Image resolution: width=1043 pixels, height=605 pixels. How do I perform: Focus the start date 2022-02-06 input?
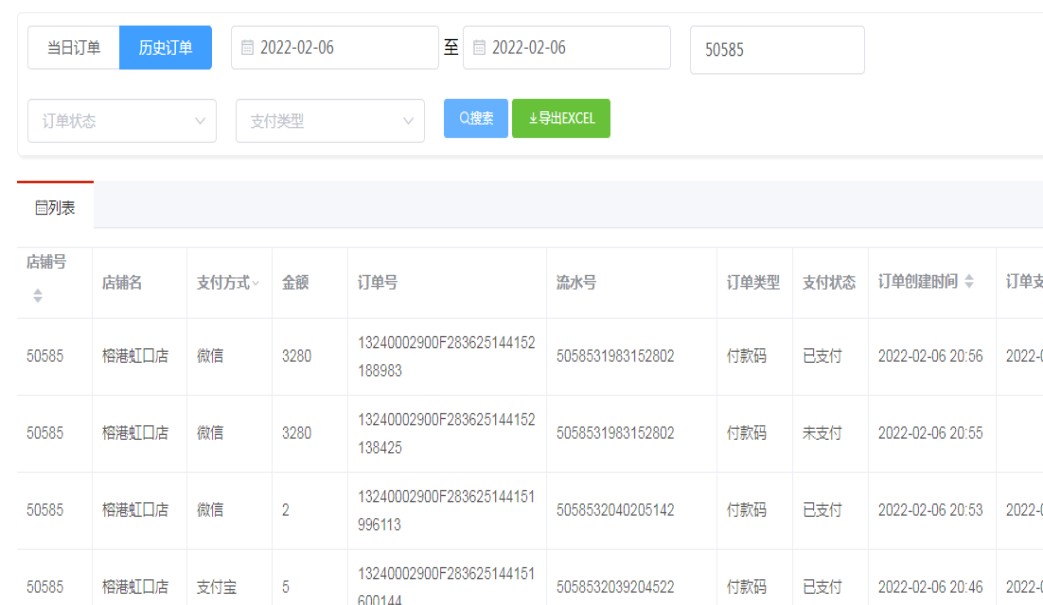tap(340, 48)
